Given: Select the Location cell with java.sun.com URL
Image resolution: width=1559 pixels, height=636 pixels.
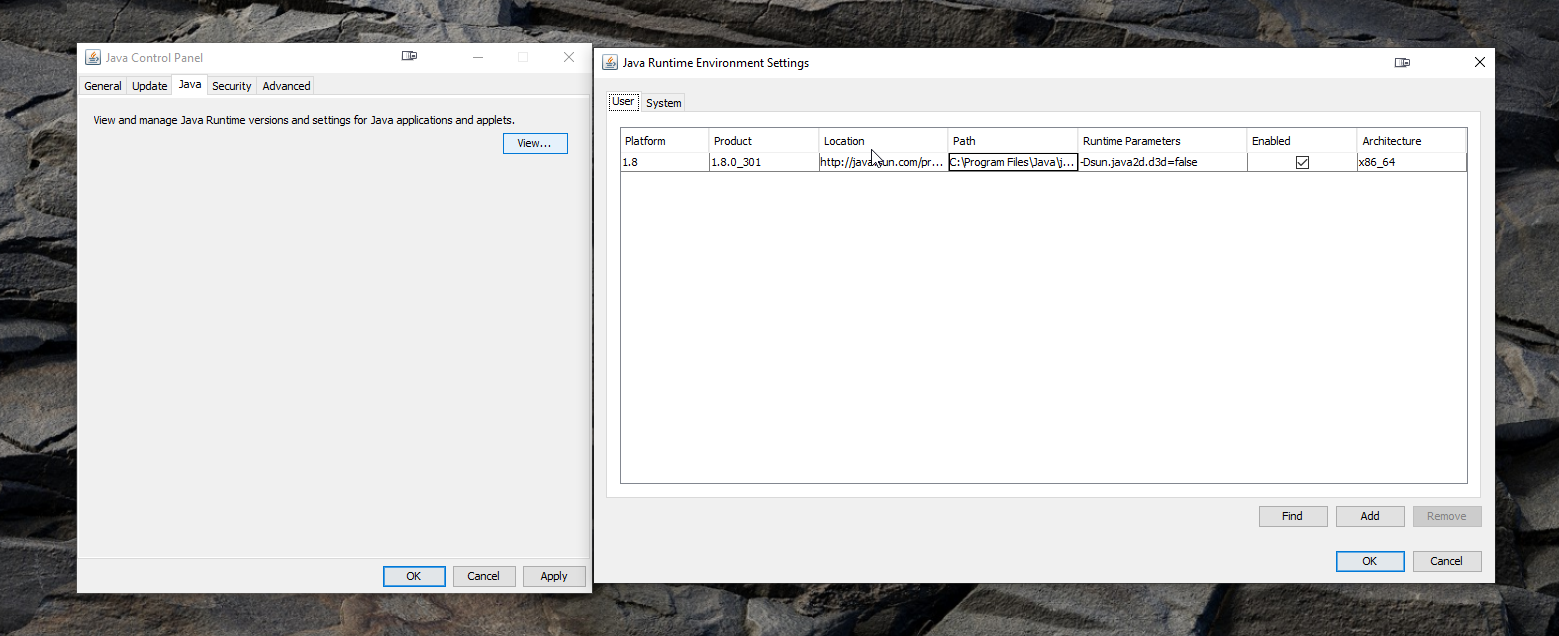Looking at the screenshot, I should pyautogui.click(x=884, y=162).
